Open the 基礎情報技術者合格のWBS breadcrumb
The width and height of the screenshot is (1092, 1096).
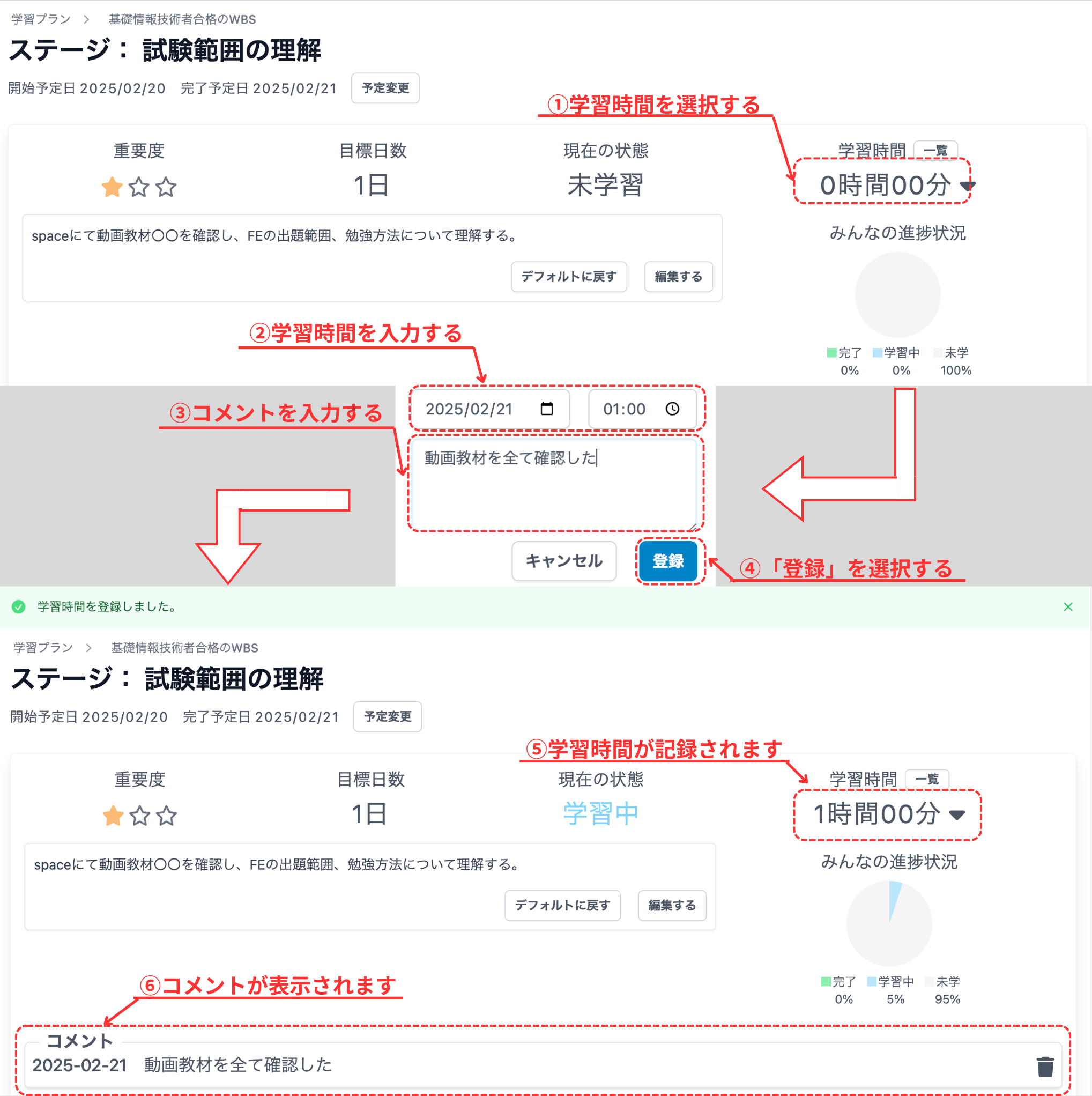click(182, 19)
